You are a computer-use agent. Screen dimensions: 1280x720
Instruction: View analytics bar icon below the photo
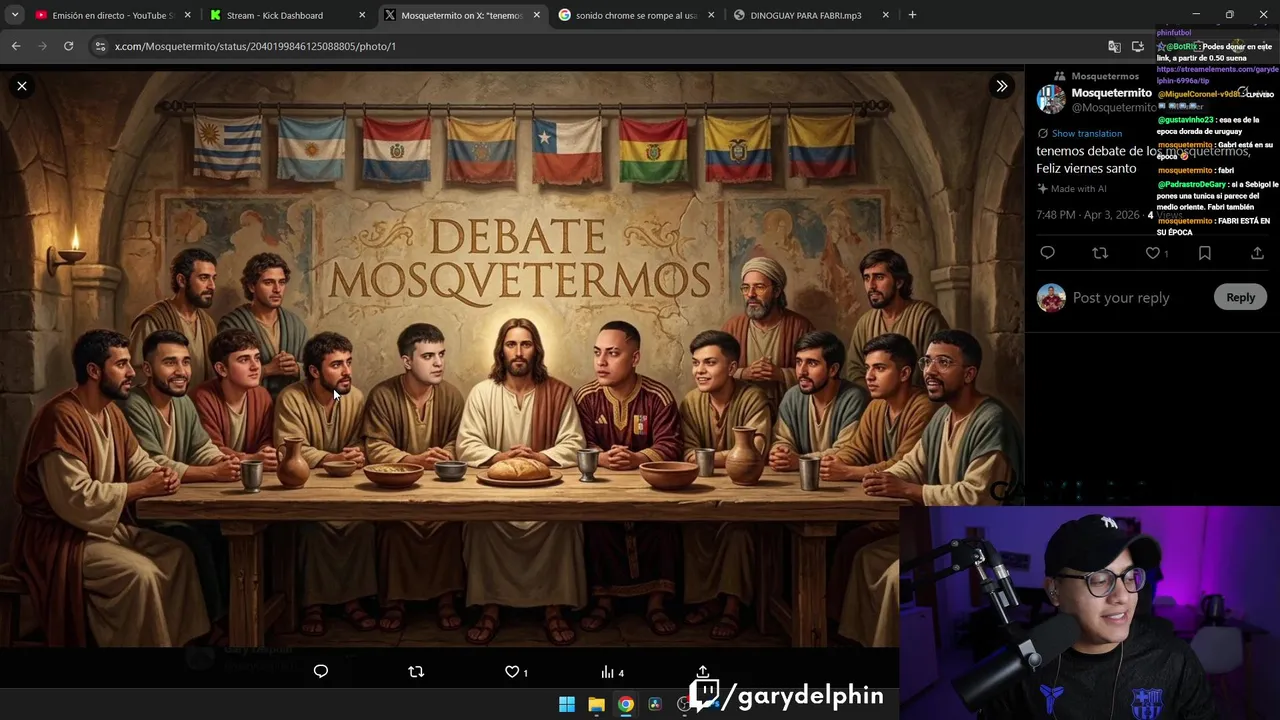pos(607,672)
